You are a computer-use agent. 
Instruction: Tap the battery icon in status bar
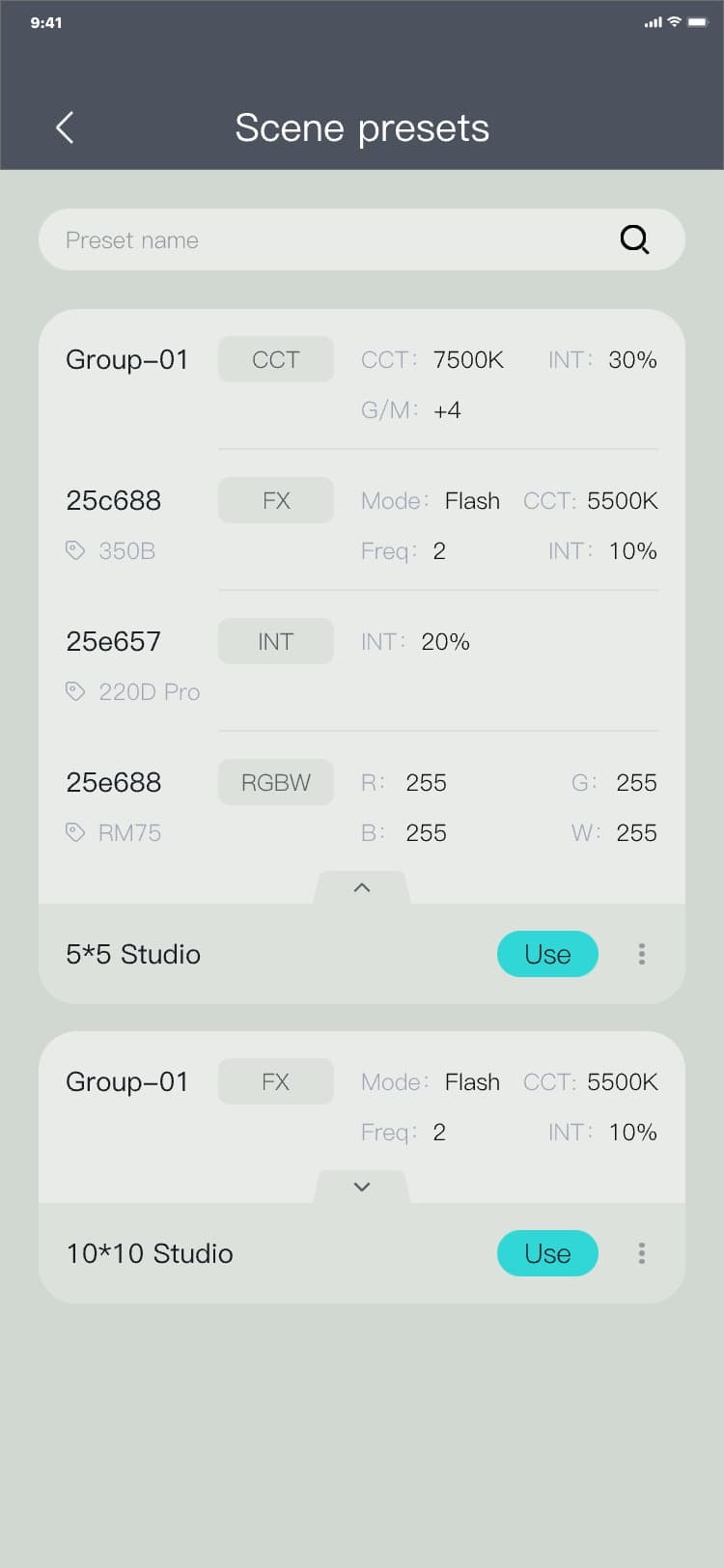coord(697,22)
